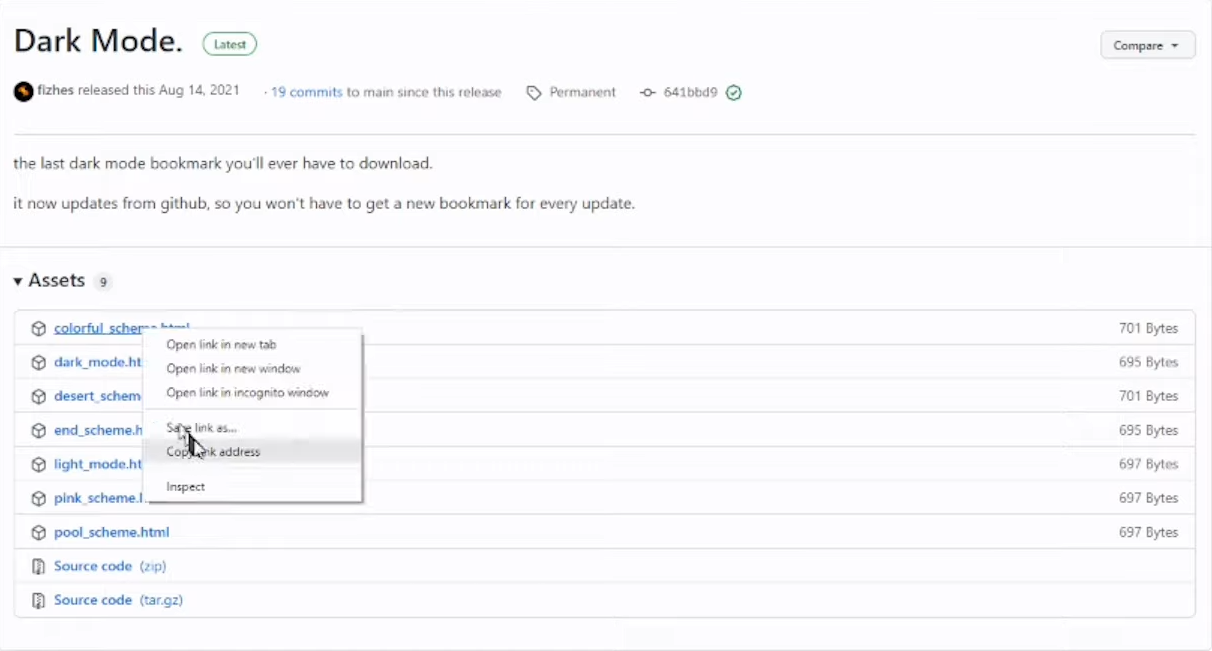Collapse the Assets section triangle
The height and width of the screenshot is (651, 1212).
[x=18, y=282]
